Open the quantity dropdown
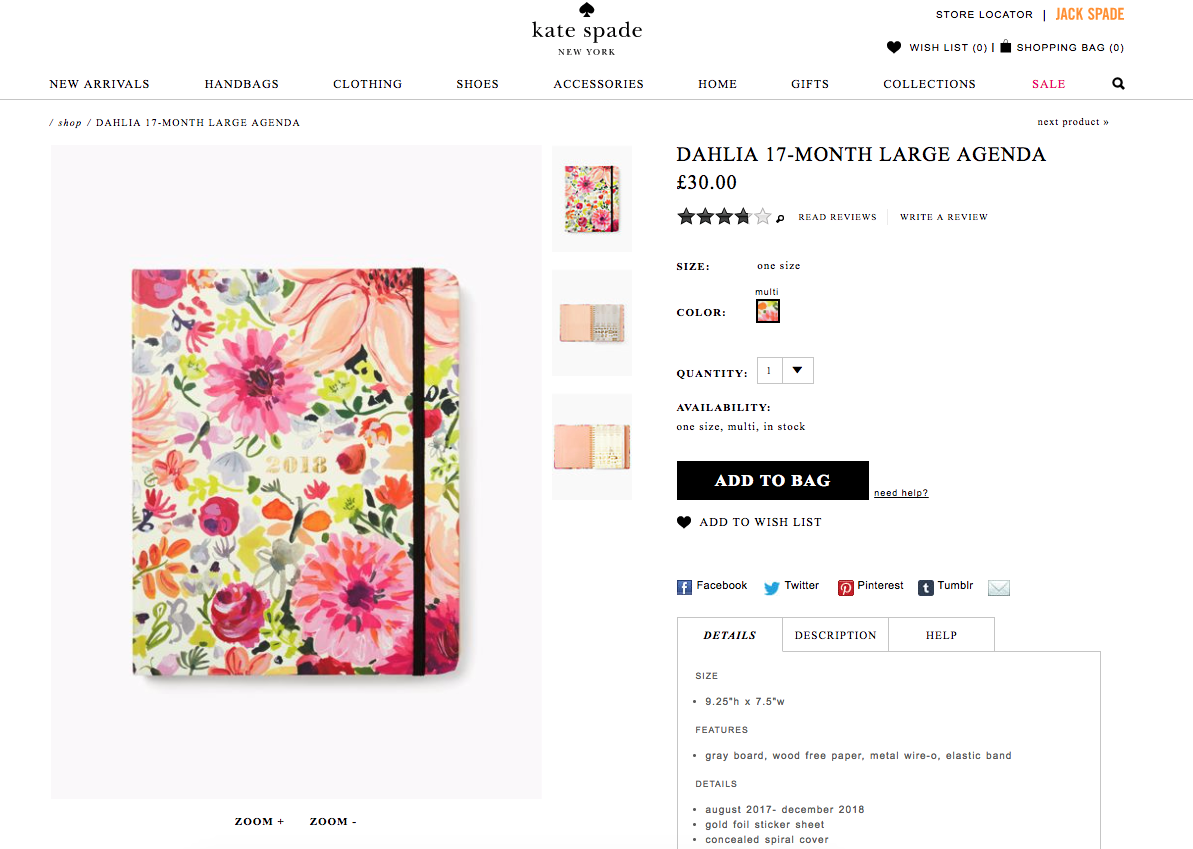Viewport: 1193px width, 849px height. tap(797, 371)
